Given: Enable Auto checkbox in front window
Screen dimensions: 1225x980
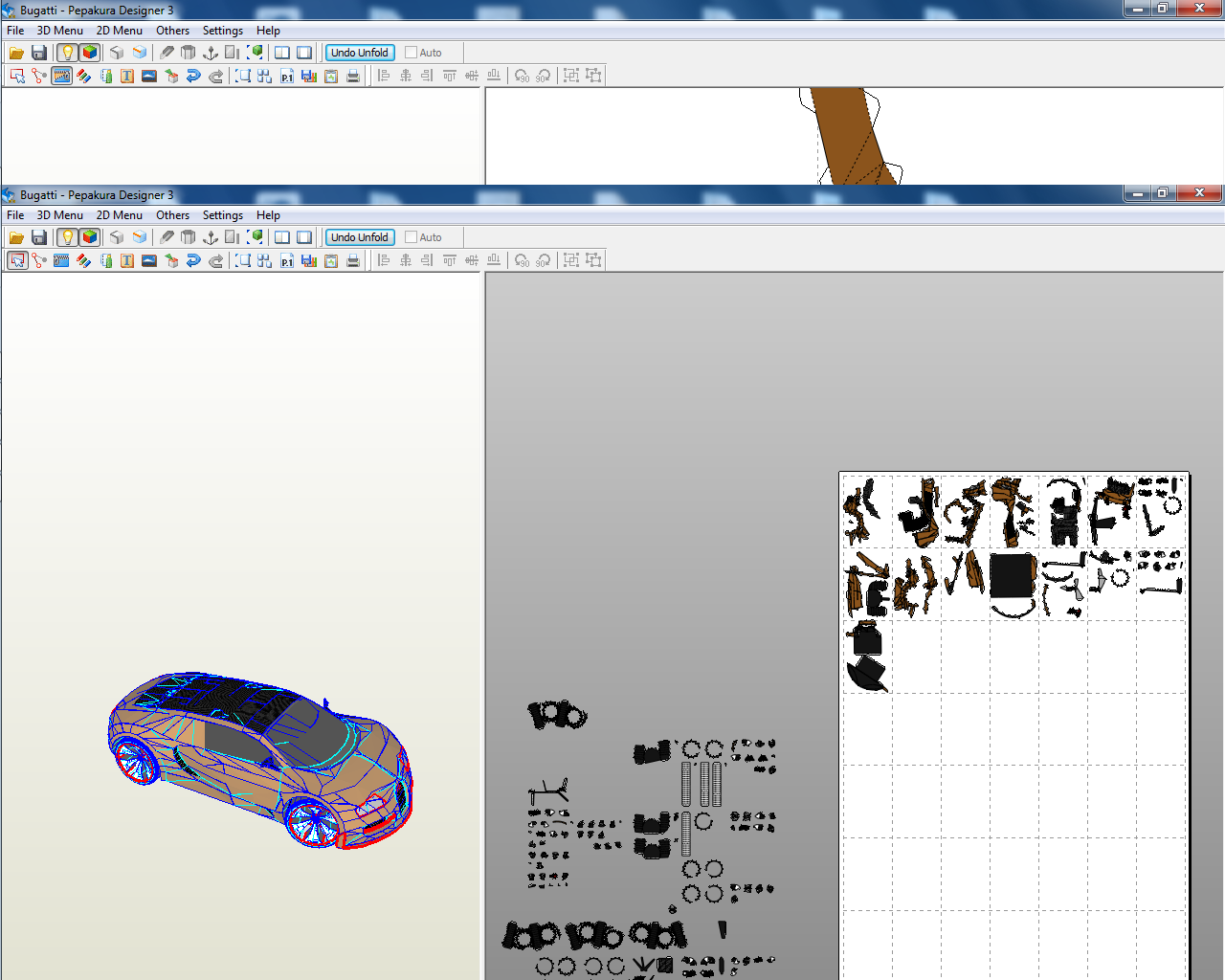Looking at the screenshot, I should click(x=412, y=237).
